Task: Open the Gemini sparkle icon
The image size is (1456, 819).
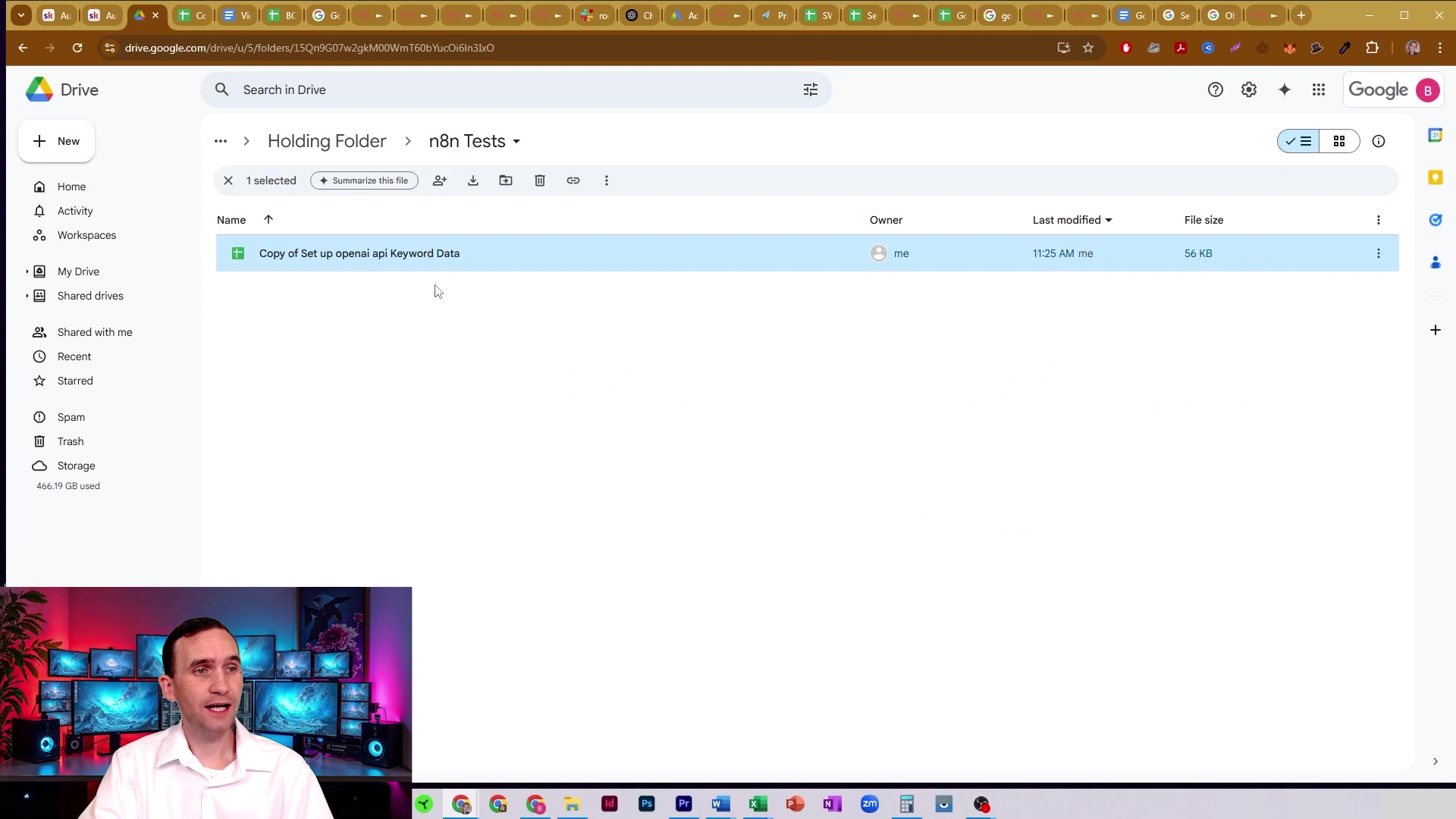Action: (x=1284, y=90)
